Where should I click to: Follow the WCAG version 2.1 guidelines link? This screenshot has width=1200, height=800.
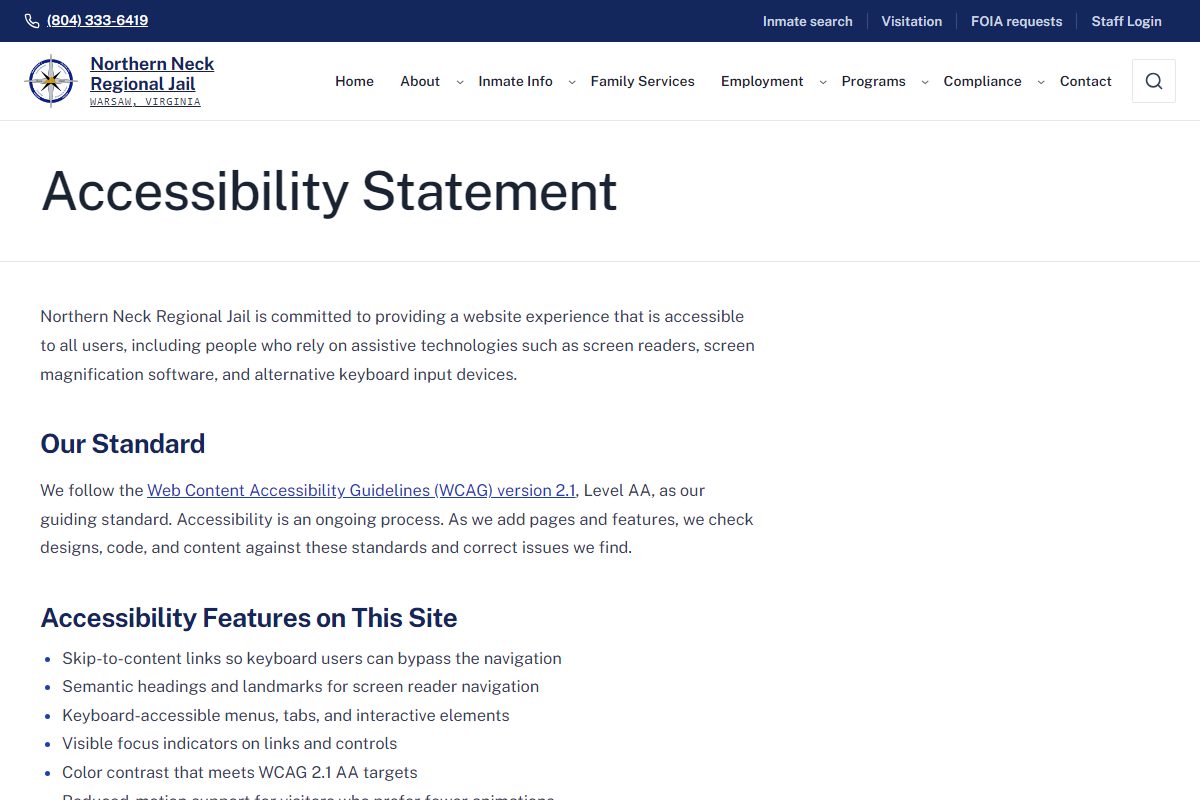(x=361, y=490)
